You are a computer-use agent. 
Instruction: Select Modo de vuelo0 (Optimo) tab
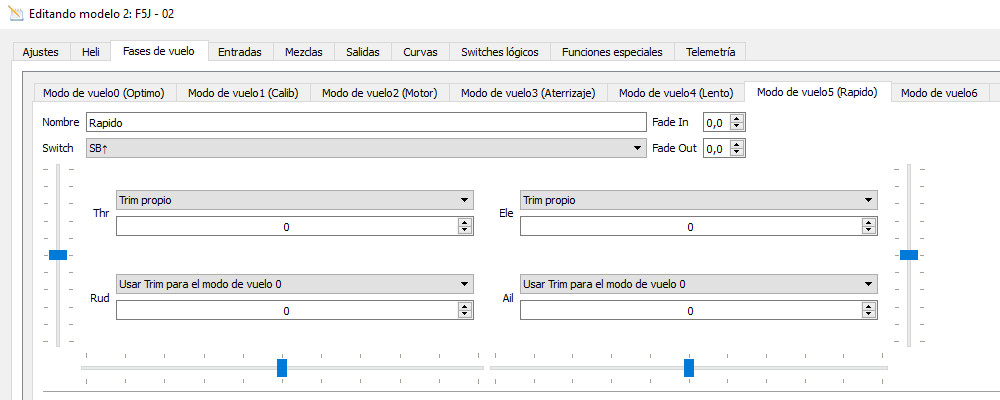click(105, 93)
